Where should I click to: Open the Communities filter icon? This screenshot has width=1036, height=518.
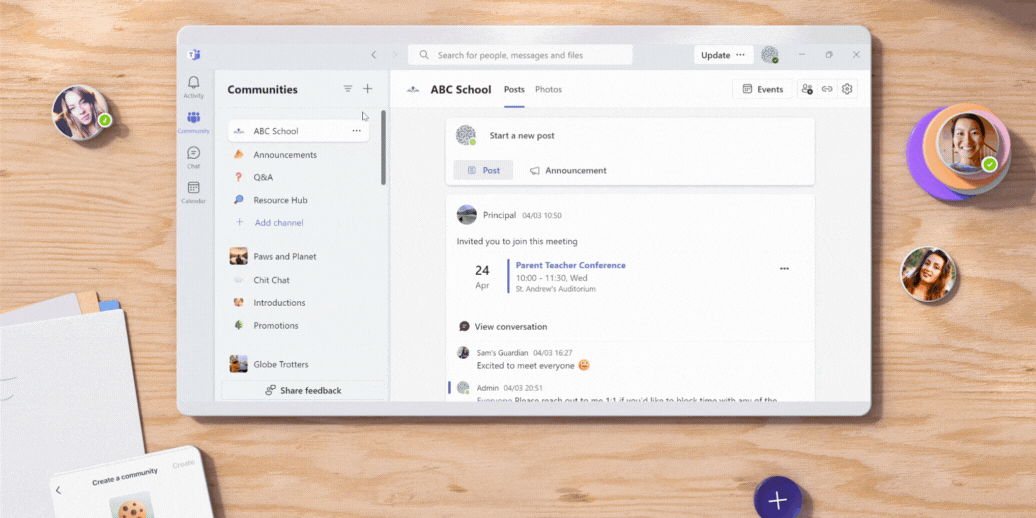[348, 89]
